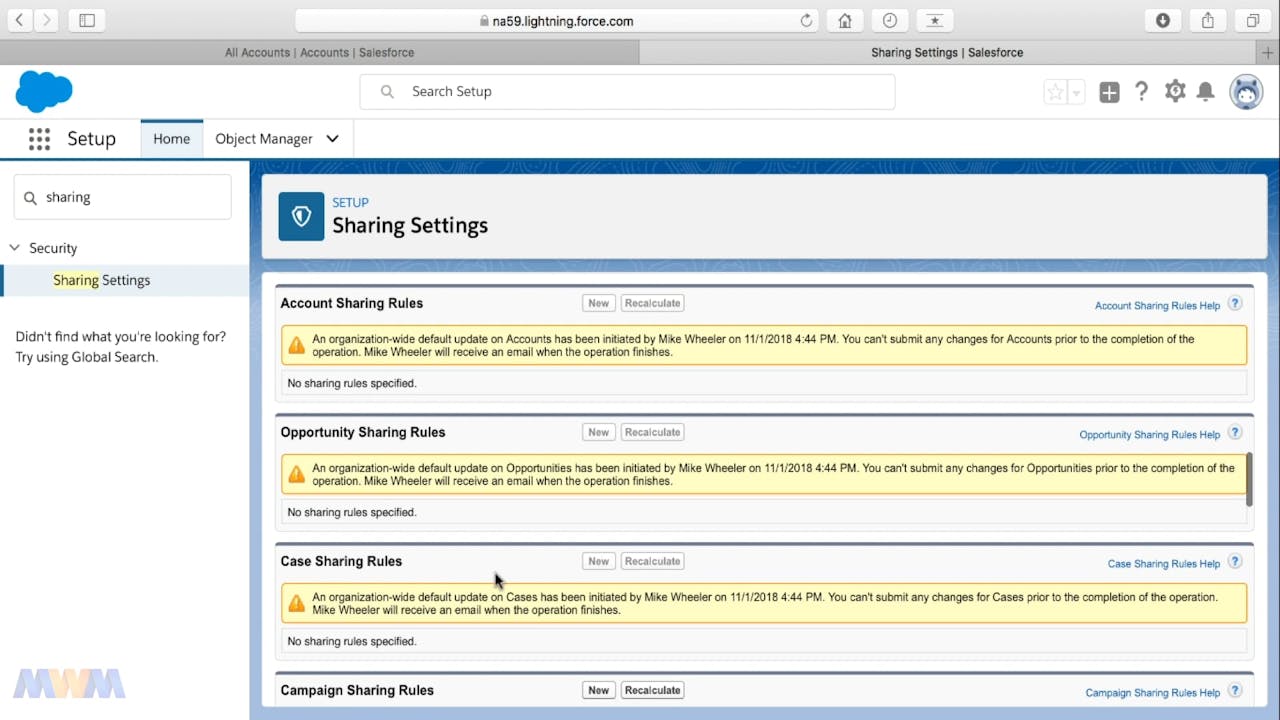Click Didn't find what you're looking for text
Viewport: 1280px width, 720px height.
(x=121, y=337)
